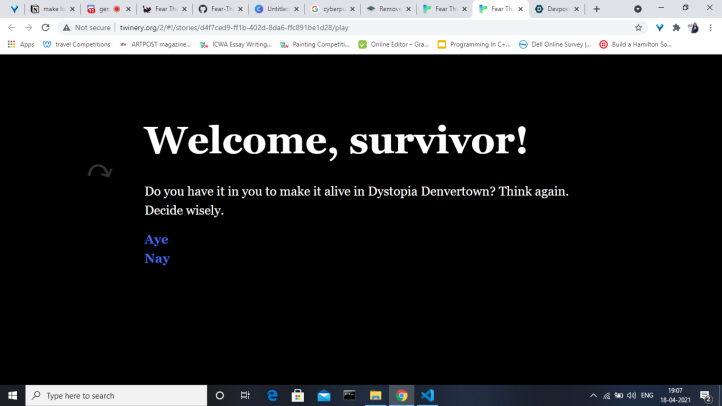Click the undo arrow beside the story

click(100, 171)
